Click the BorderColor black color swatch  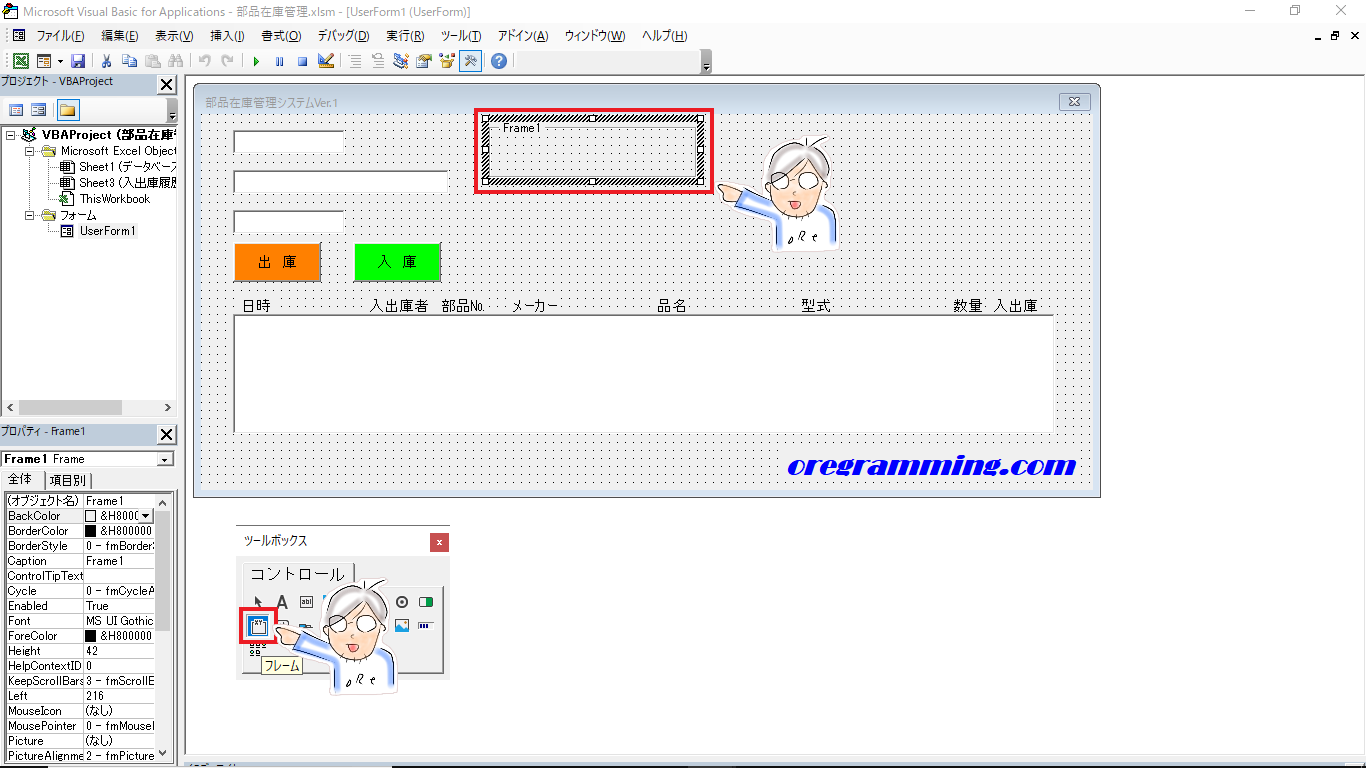90,531
